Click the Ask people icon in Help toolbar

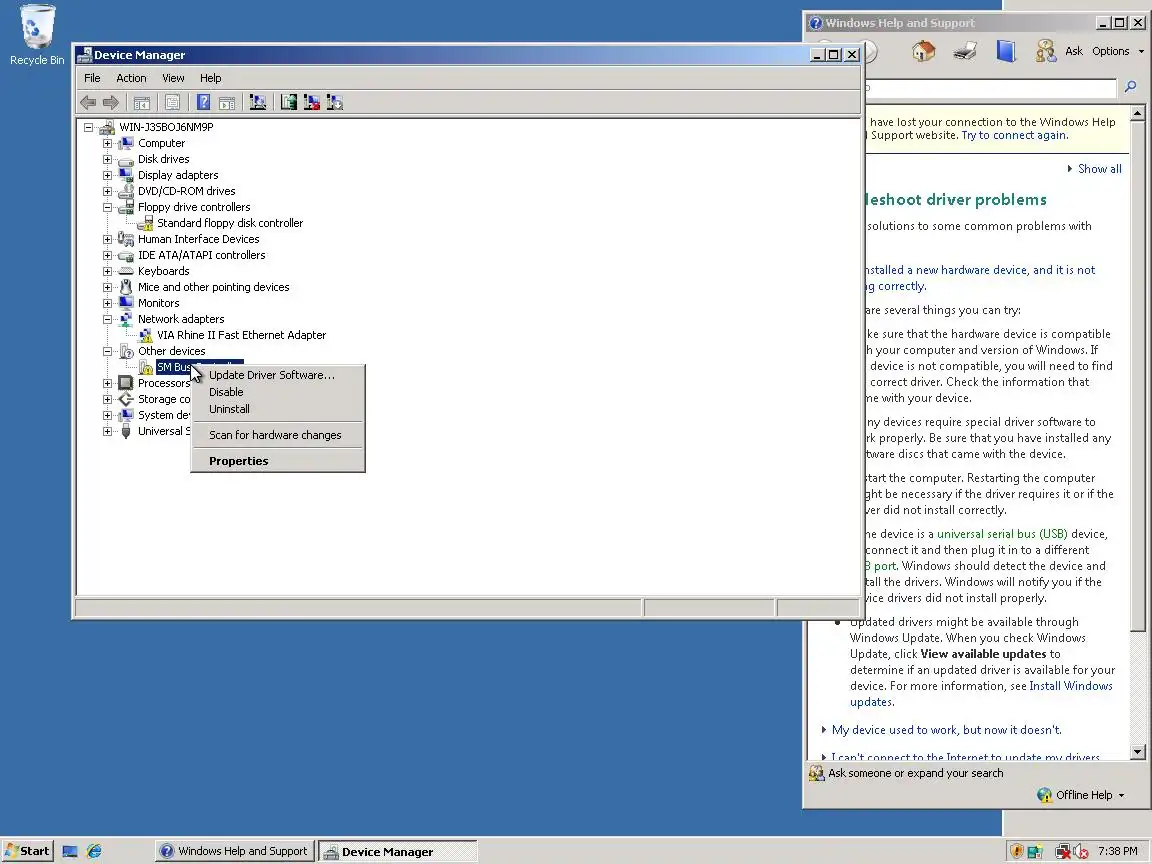[x=1045, y=51]
